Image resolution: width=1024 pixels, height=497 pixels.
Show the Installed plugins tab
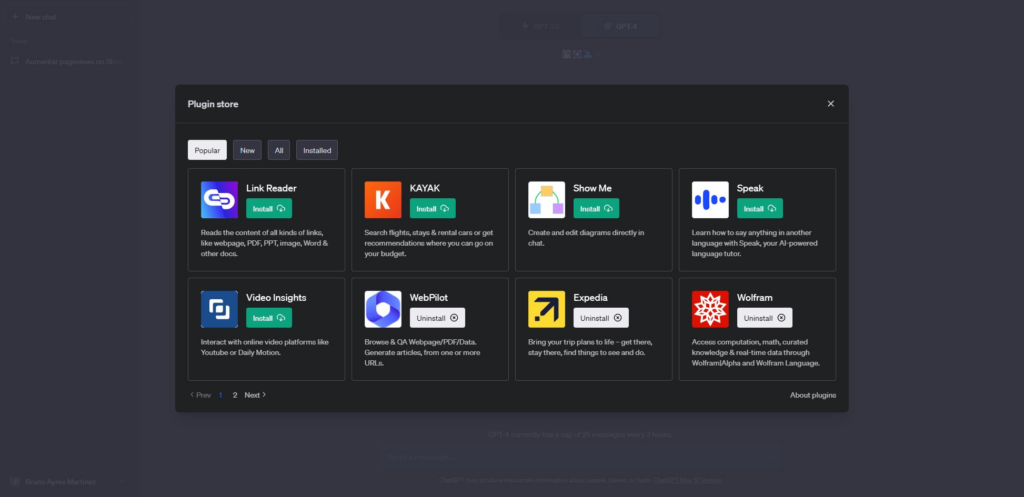tap(317, 150)
